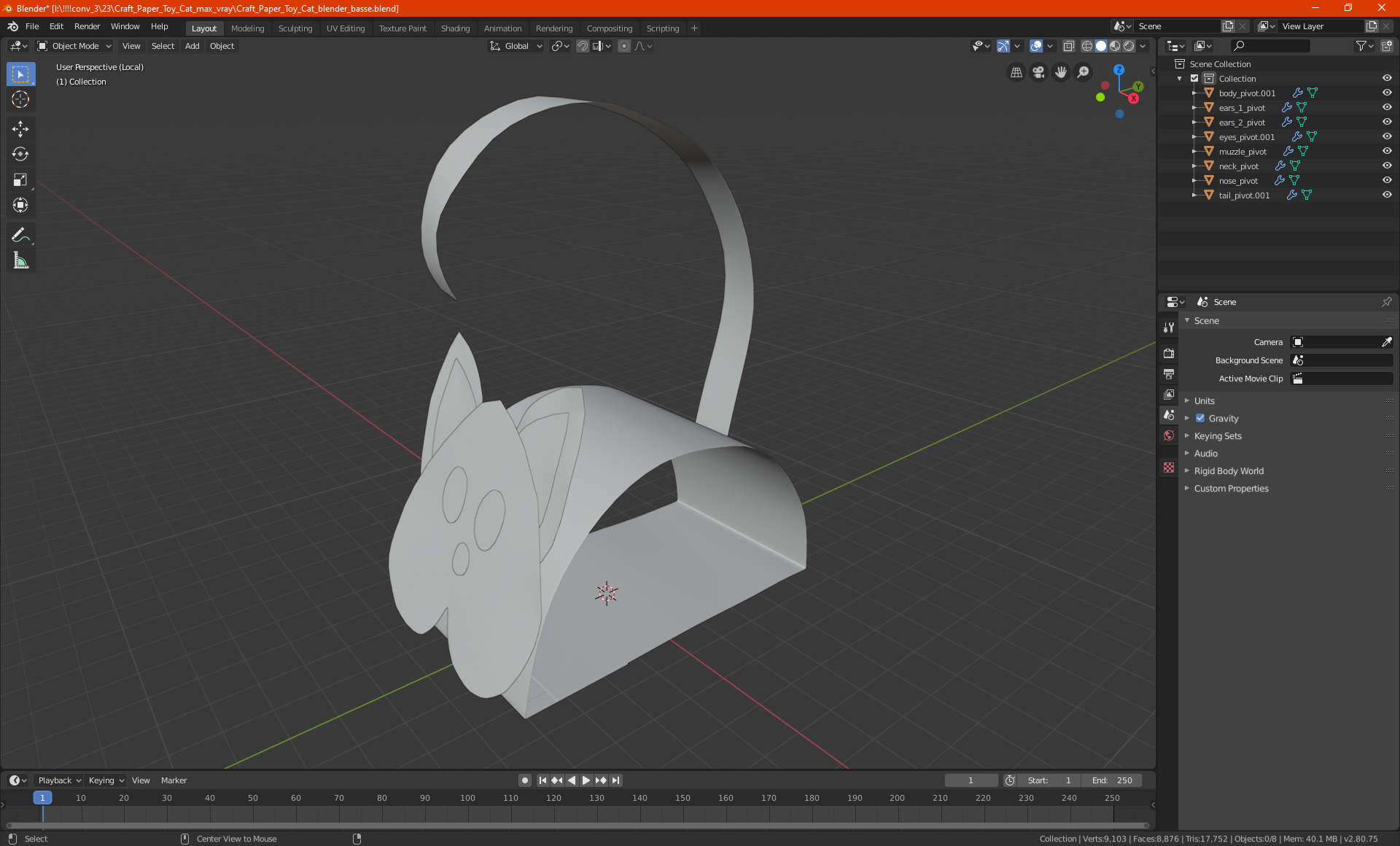Activate the Transform tool
Screen dimensions: 1400x846
[x=20, y=205]
